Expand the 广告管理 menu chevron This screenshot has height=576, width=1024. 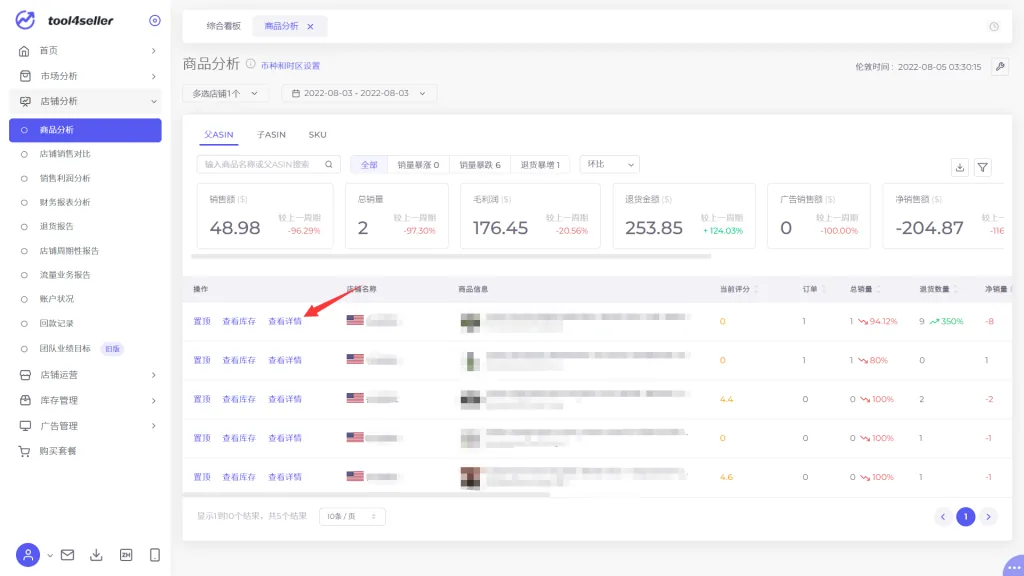[153, 426]
